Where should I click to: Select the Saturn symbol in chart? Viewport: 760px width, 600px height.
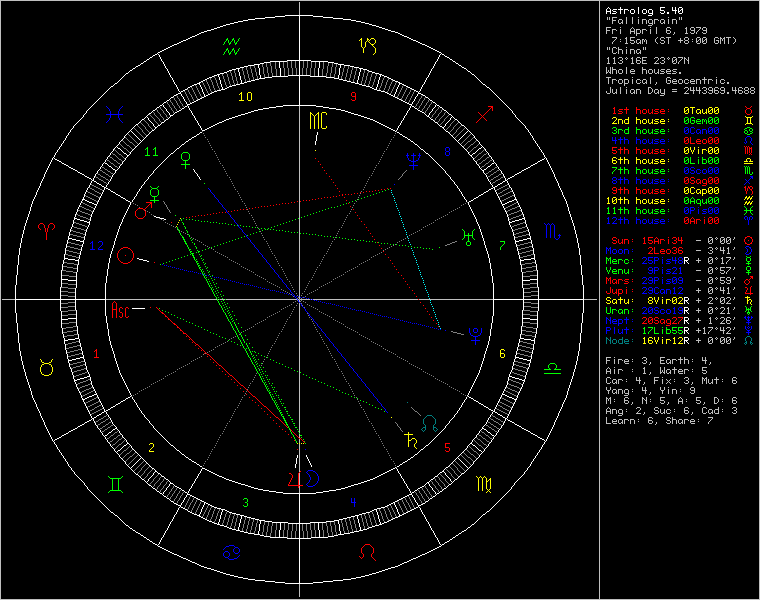411,440
